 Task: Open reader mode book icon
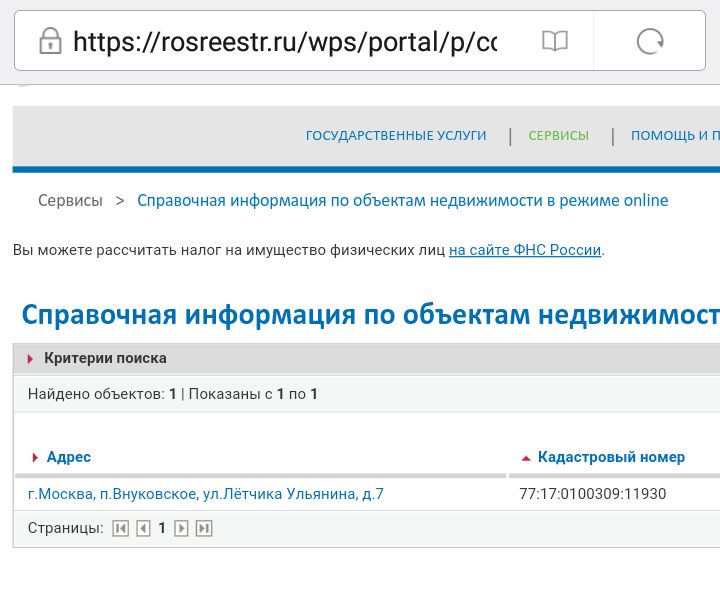coord(555,41)
